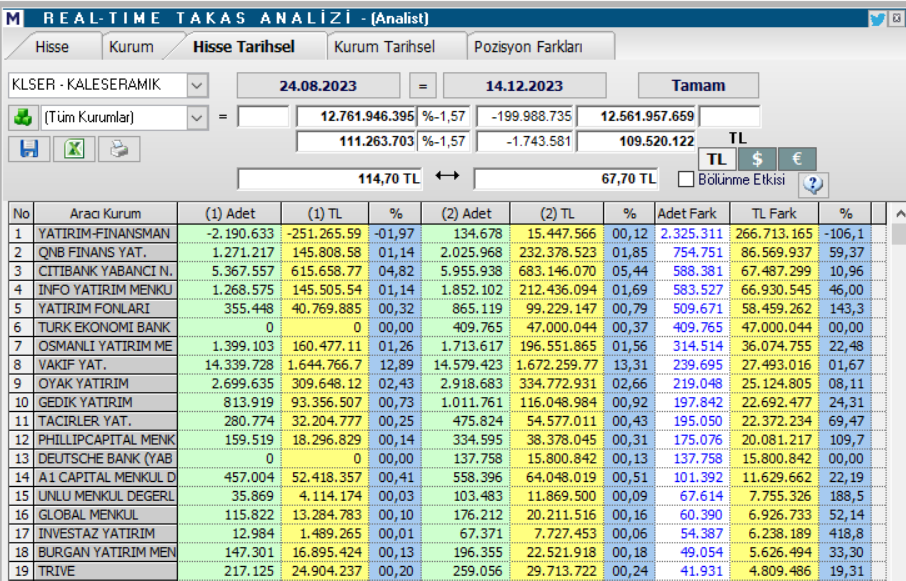This screenshot has height=581, width=906.
Task: Click the green clover broker filter icon
Action: 23,117
